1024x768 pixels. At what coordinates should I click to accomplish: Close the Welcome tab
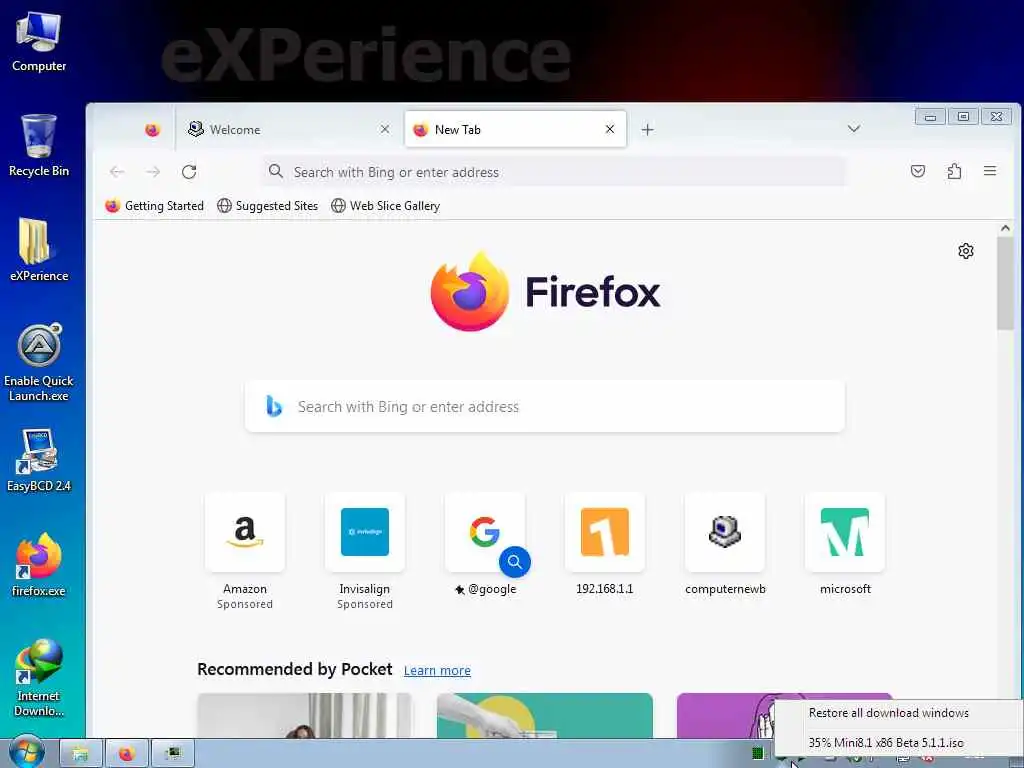(385, 129)
